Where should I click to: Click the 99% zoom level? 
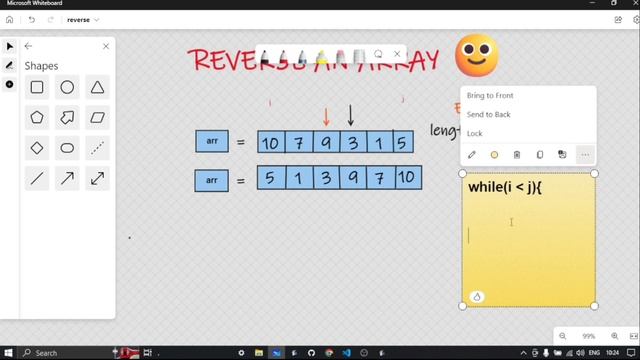coord(588,336)
